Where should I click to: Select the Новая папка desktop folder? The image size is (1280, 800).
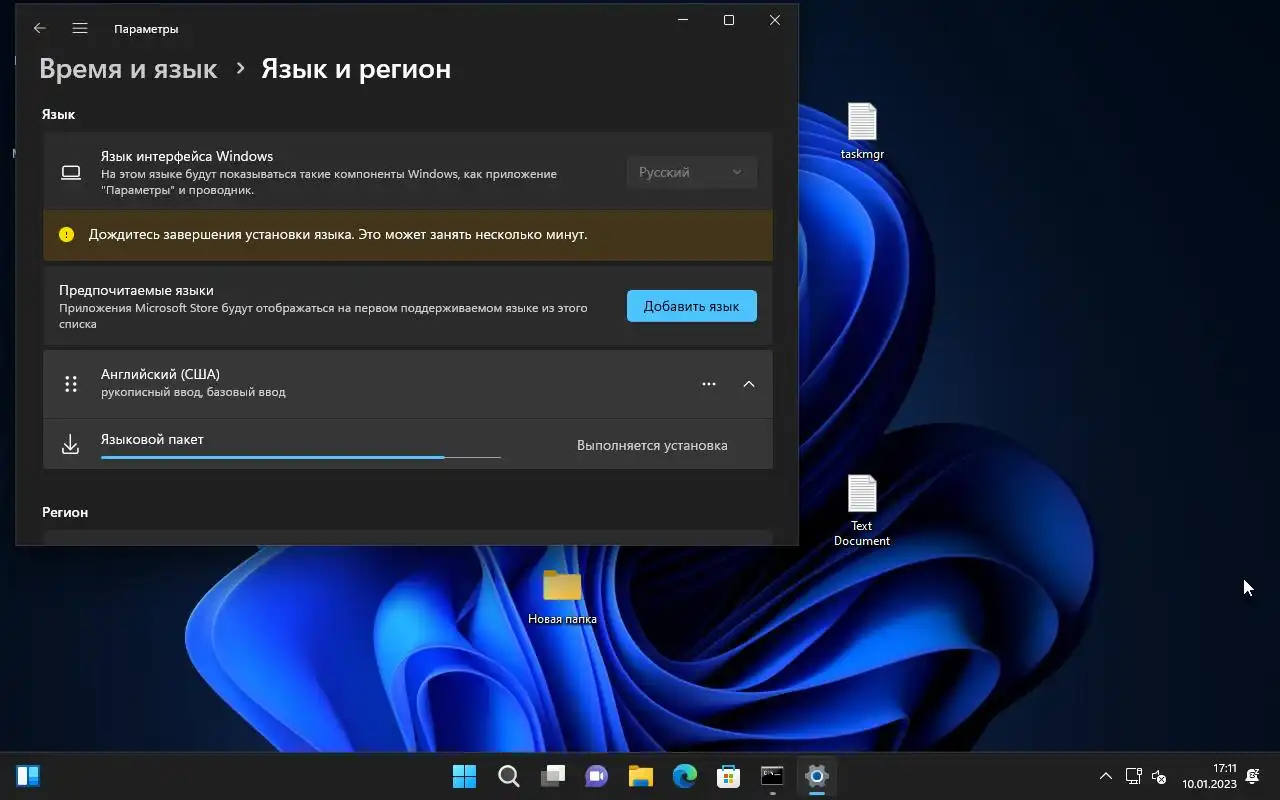point(562,597)
